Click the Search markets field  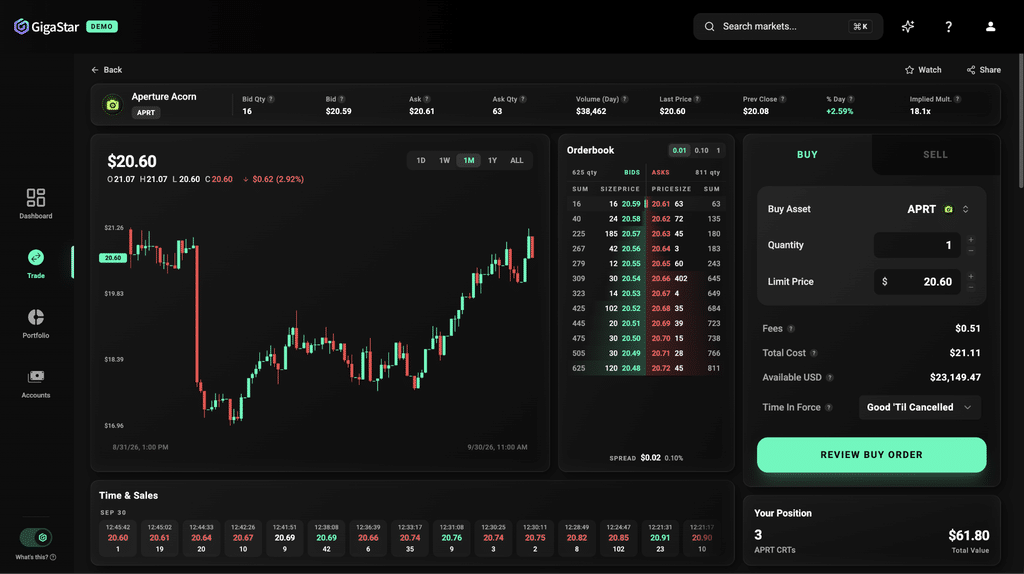pos(788,27)
